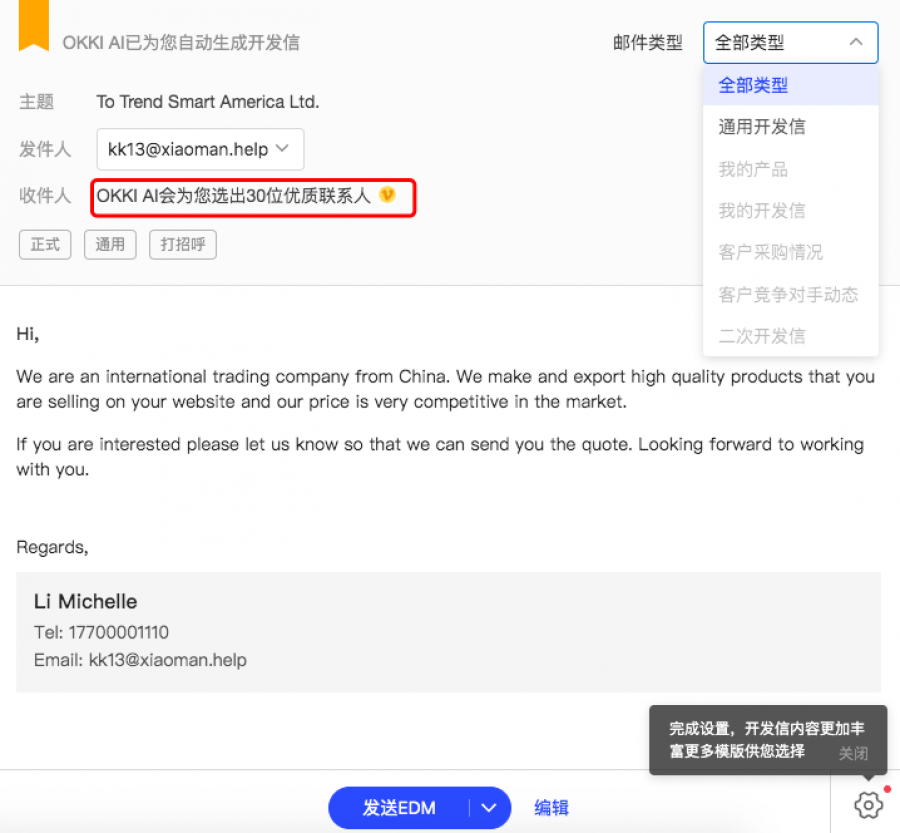The image size is (900, 833).
Task: Click the Hi, greeting line
Action: pyautogui.click(x=28, y=334)
